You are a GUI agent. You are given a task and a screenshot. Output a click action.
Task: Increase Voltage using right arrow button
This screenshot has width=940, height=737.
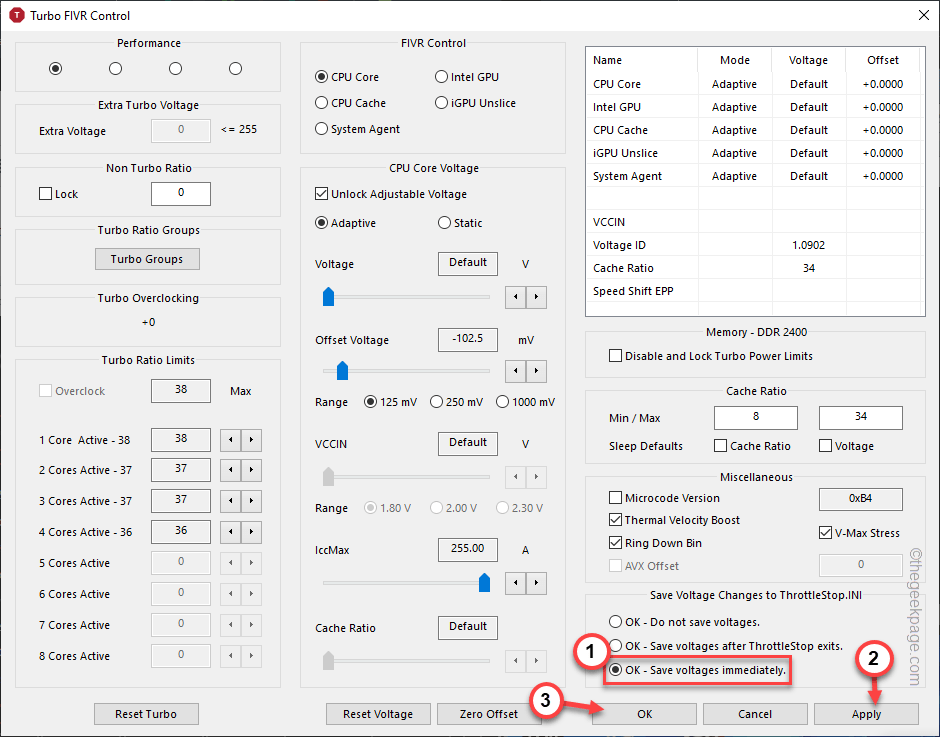click(537, 296)
